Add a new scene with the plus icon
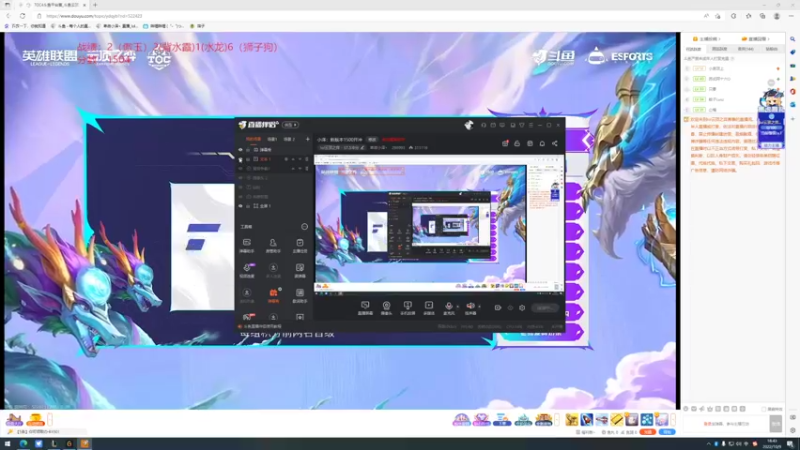This screenshot has height=450, width=800. tap(307, 139)
